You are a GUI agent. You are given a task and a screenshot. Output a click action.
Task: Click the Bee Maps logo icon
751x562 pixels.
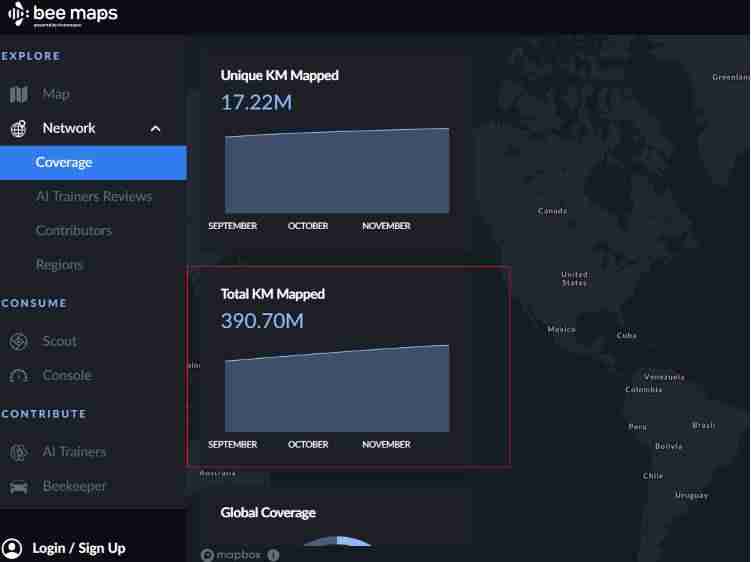point(18,15)
